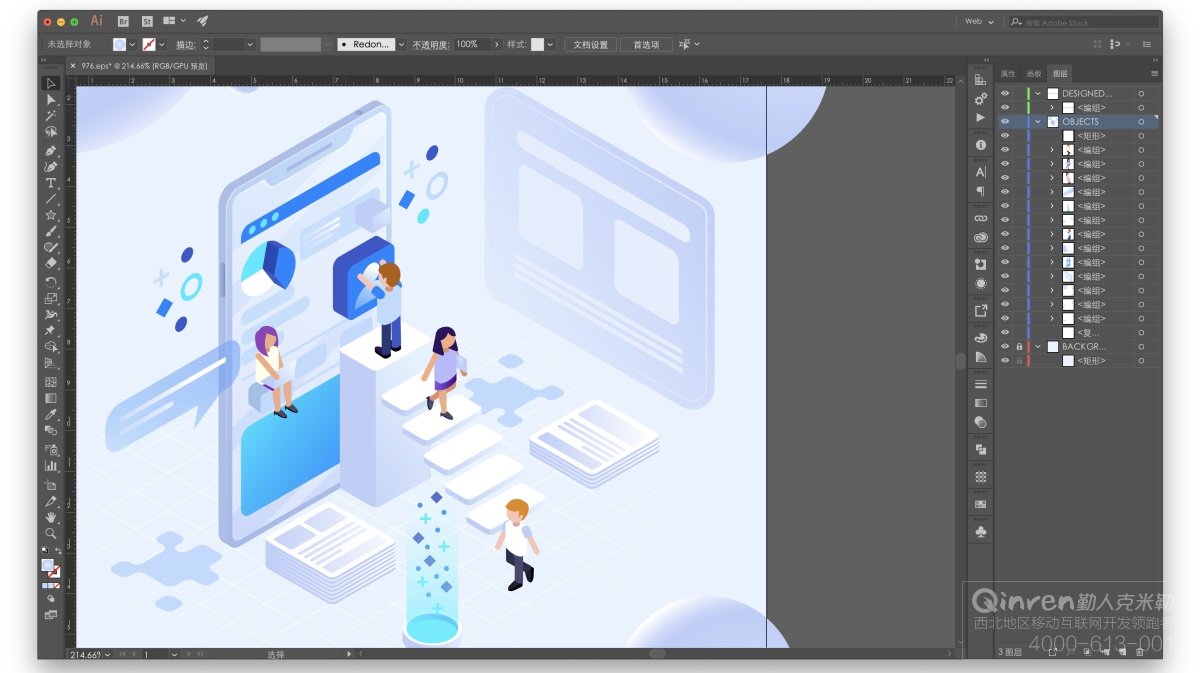Click the stroke weight stepper arrows
Image resolution: width=1200 pixels, height=673 pixels.
pos(206,45)
